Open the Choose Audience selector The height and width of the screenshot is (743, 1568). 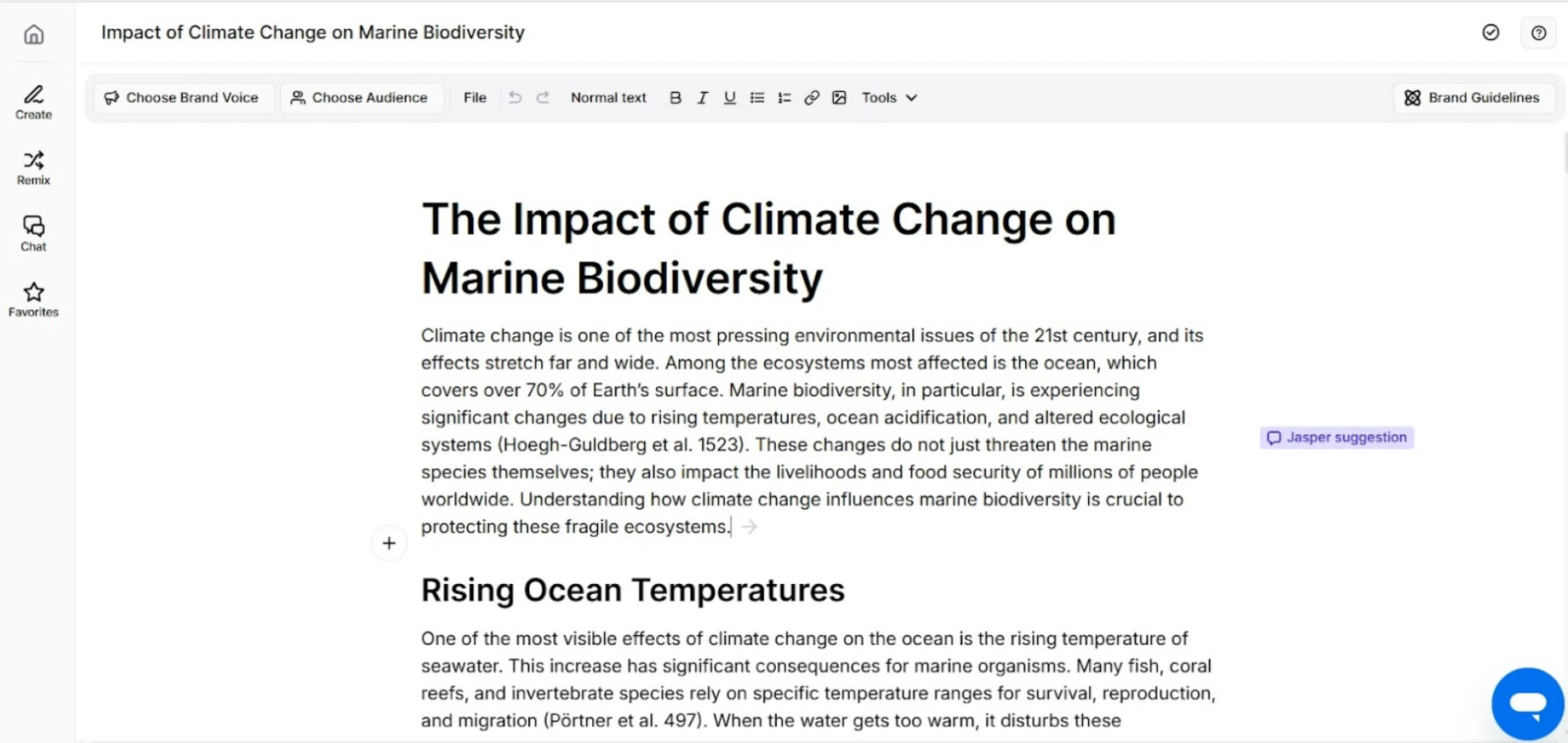tap(359, 98)
